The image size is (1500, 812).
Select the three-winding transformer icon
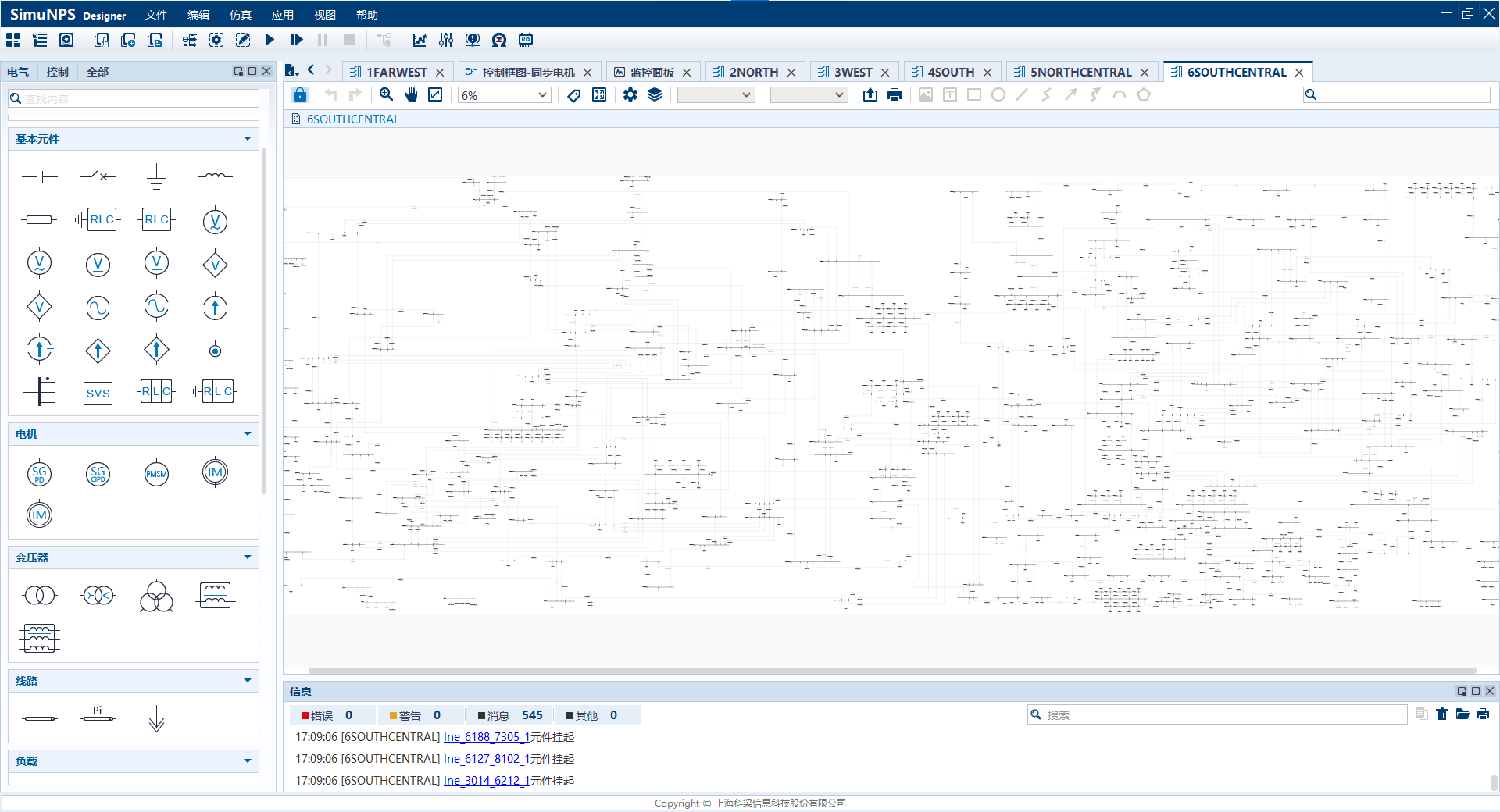click(156, 597)
